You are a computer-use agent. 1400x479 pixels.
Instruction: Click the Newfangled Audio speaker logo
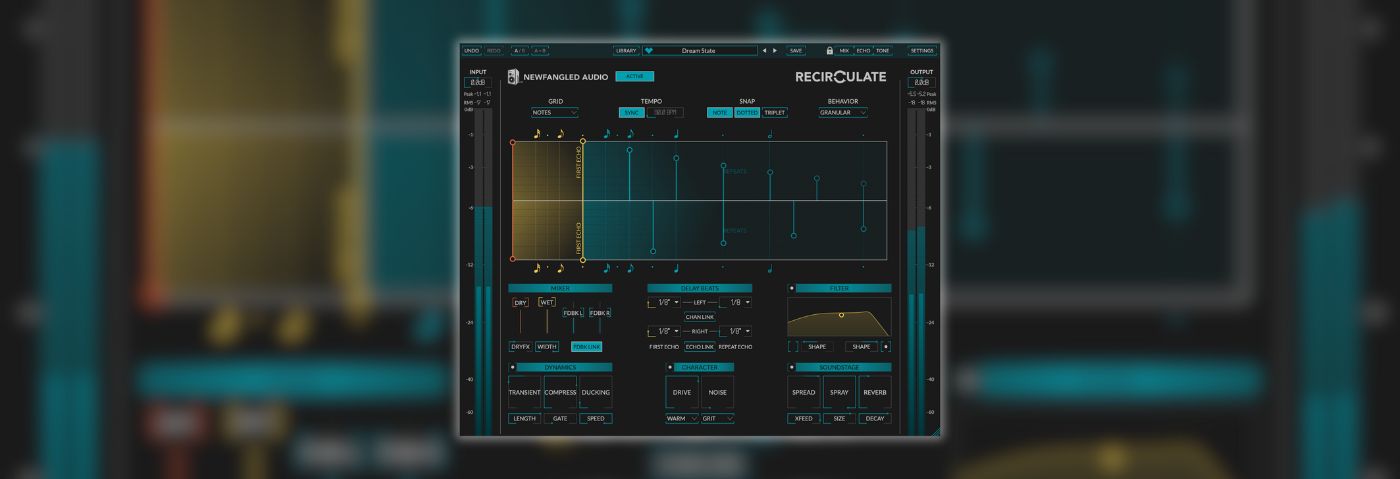[x=513, y=77]
